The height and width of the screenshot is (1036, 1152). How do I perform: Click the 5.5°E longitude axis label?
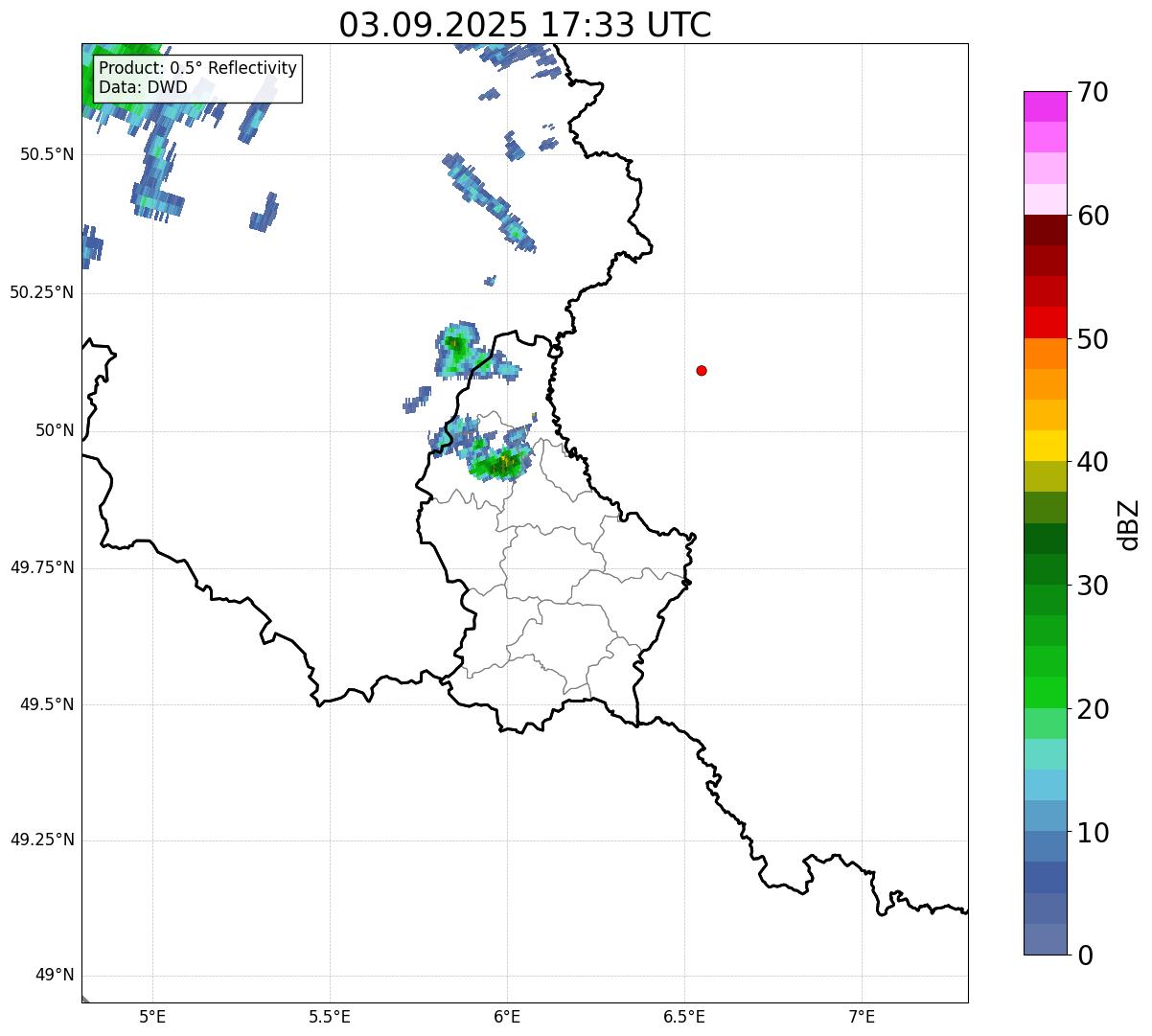point(330,1017)
